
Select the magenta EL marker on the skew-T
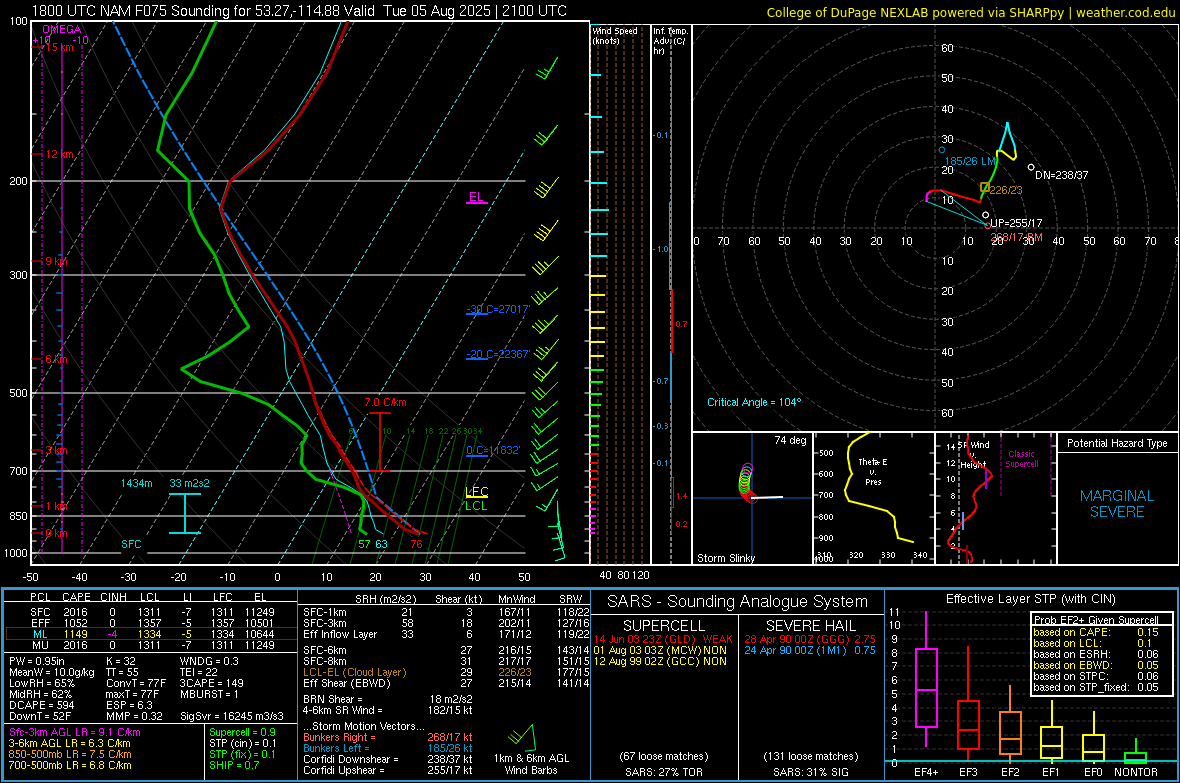[476, 197]
